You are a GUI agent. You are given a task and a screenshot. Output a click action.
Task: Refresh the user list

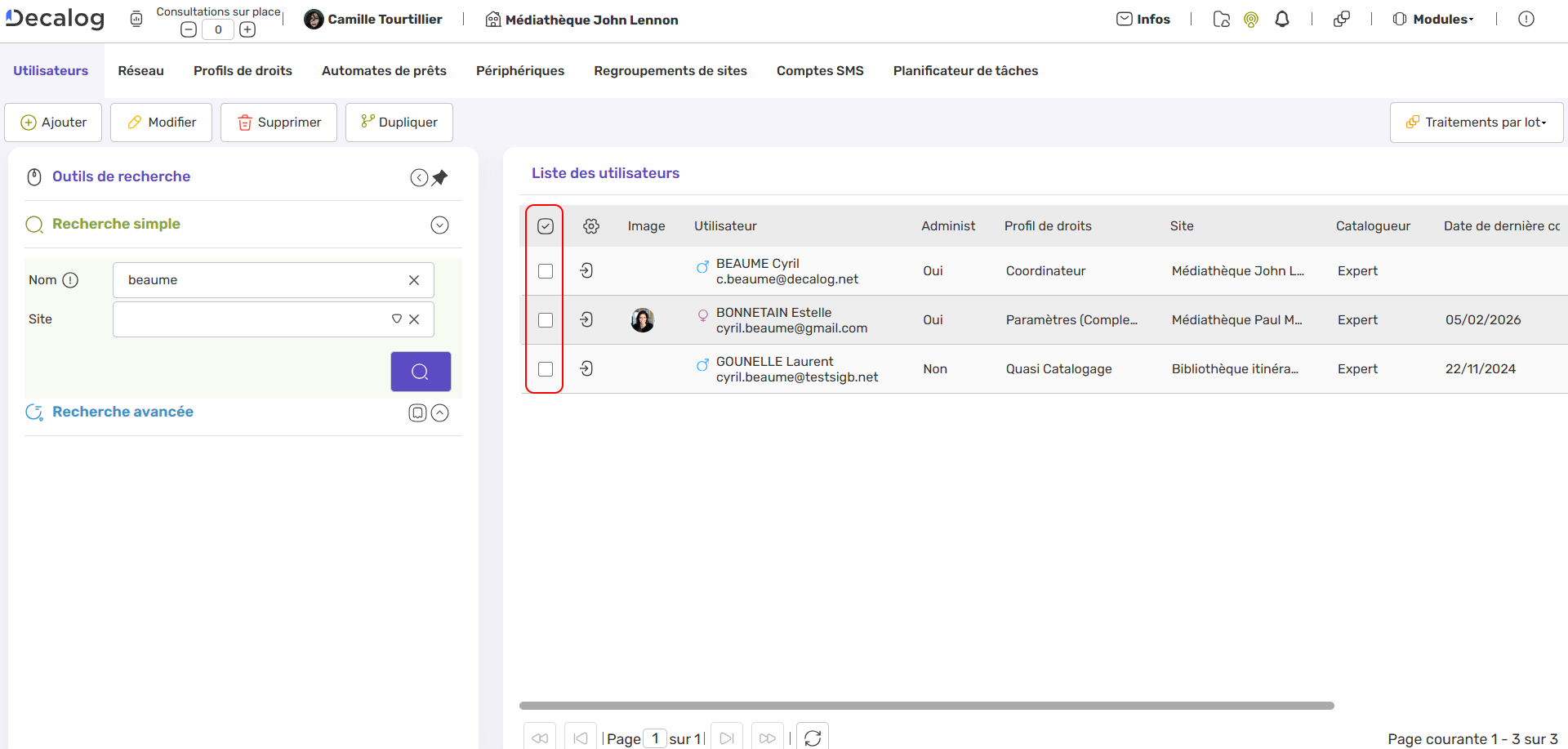(813, 738)
